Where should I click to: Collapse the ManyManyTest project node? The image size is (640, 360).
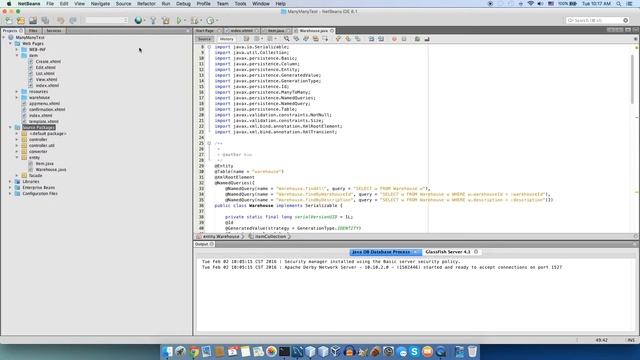coord(4,38)
